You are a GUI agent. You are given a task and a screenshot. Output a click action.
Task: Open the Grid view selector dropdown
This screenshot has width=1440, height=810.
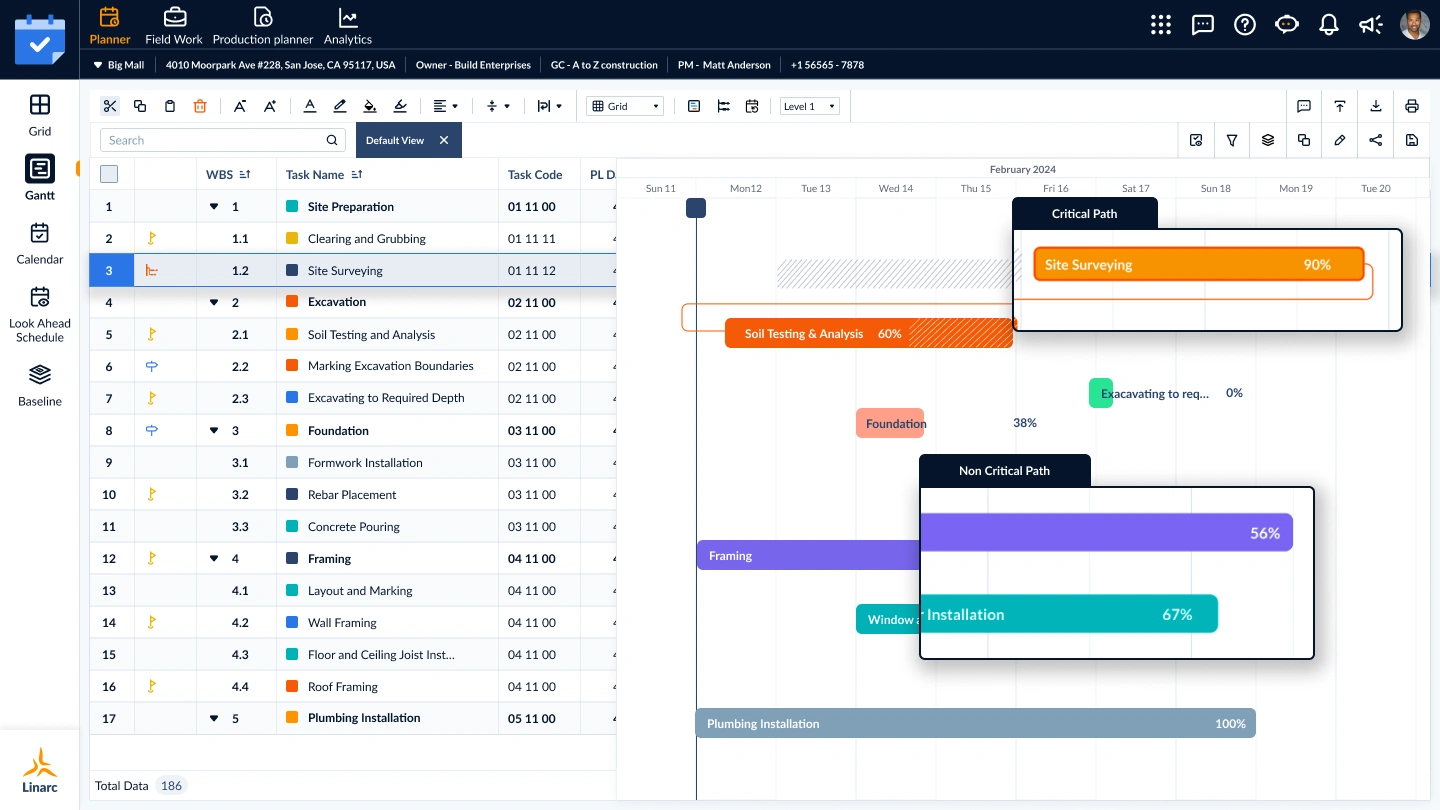pos(625,106)
